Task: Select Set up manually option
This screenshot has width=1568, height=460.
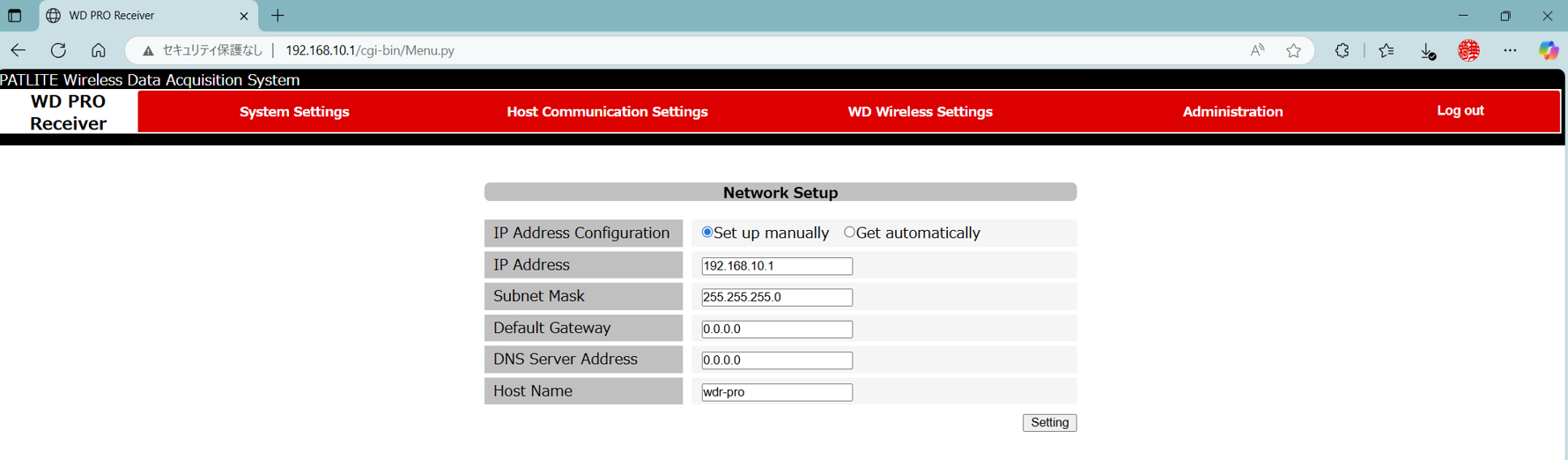Action: click(707, 233)
